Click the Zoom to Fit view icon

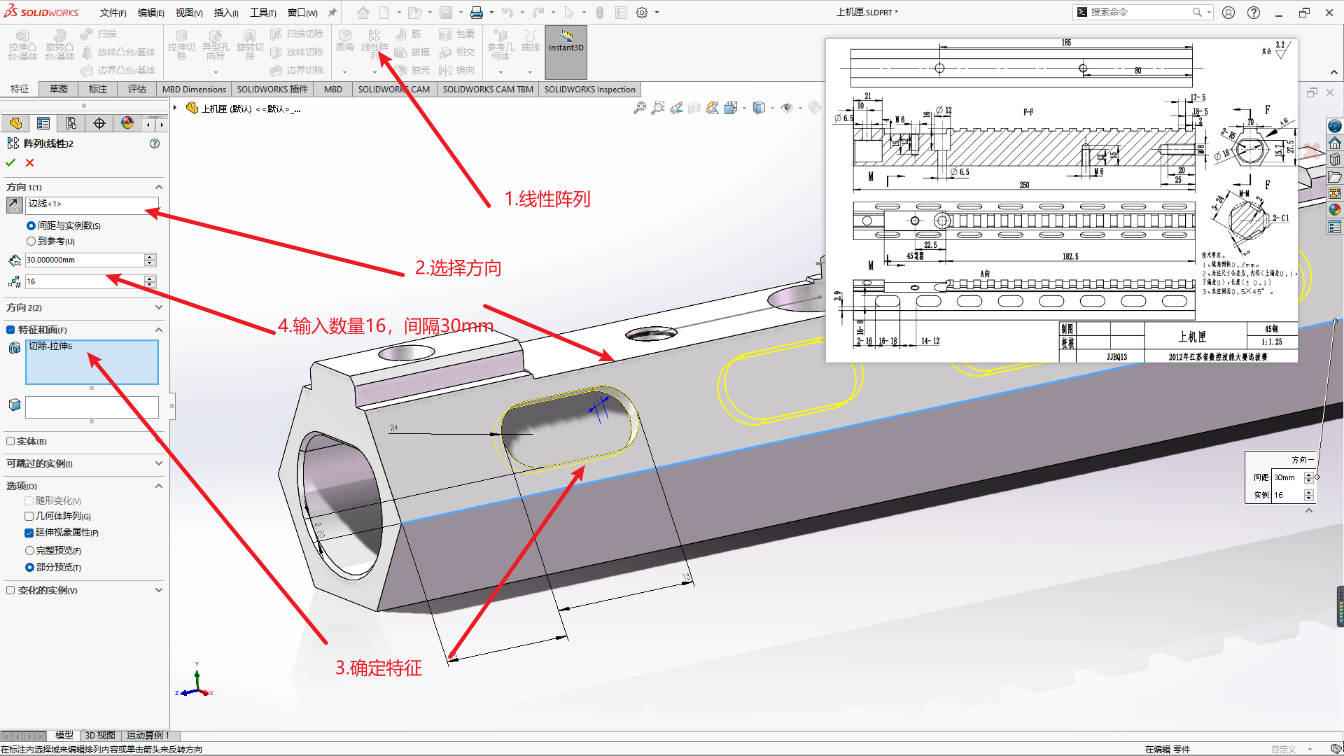[x=642, y=108]
